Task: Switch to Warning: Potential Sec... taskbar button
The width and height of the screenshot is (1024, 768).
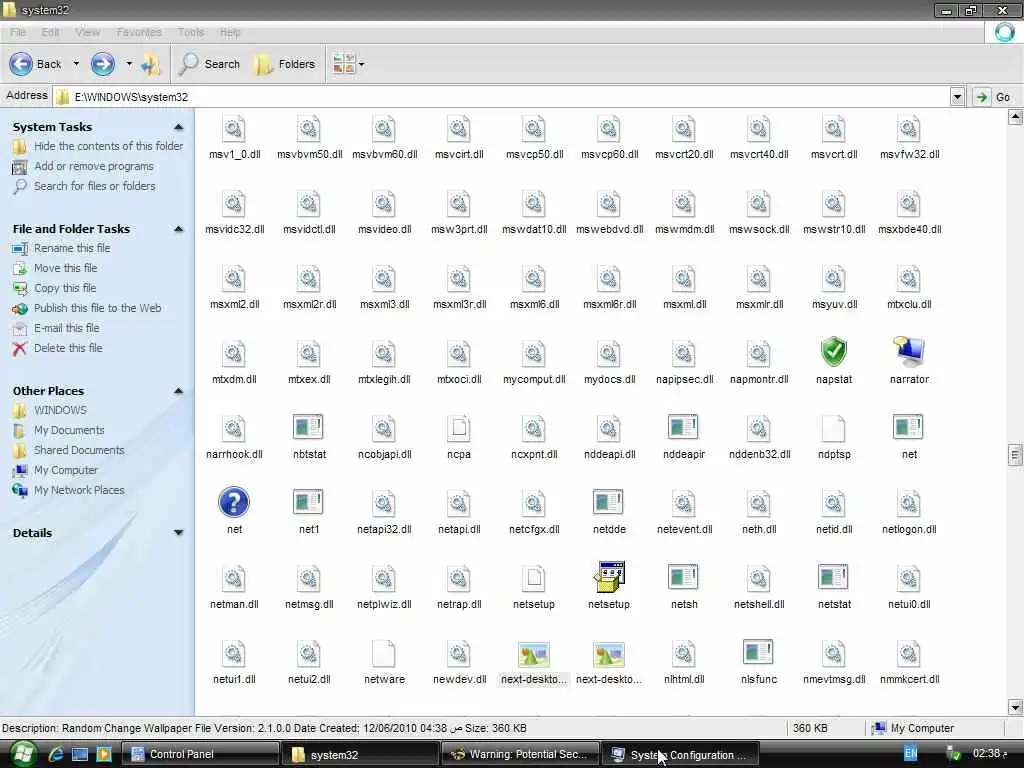Action: point(520,754)
